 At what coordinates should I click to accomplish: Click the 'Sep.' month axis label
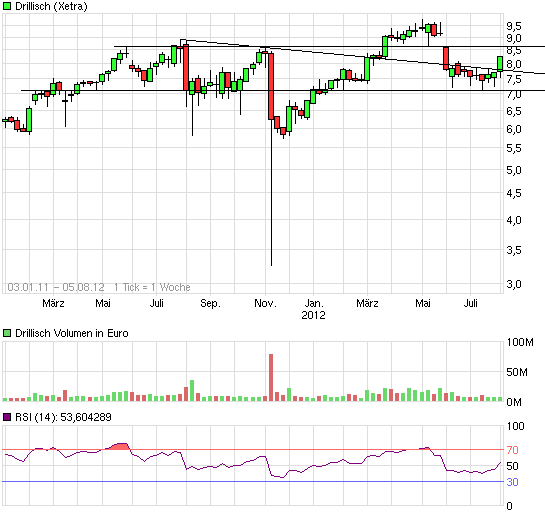[211, 303]
